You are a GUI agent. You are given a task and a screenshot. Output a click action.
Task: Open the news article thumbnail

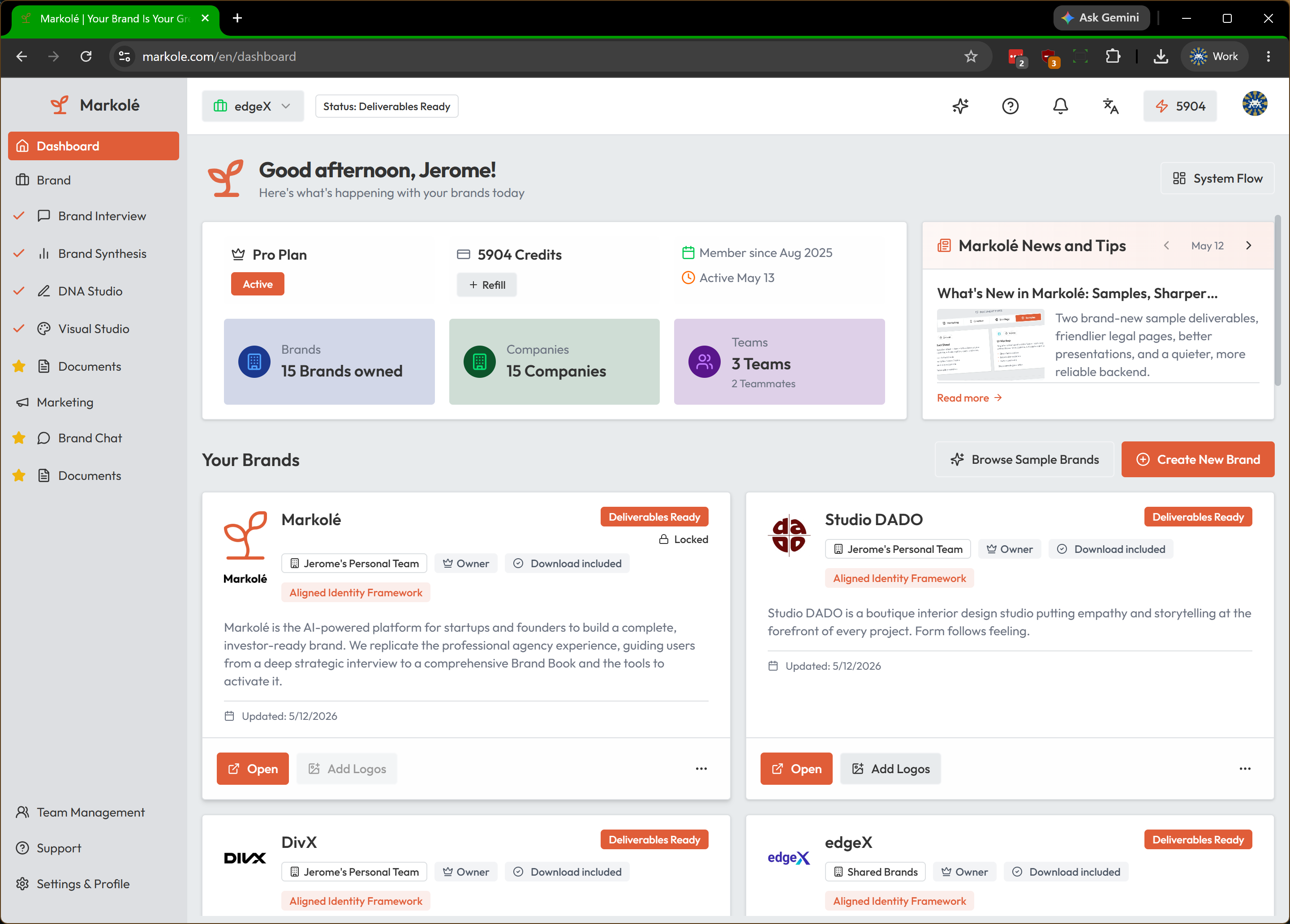pyautogui.click(x=990, y=345)
